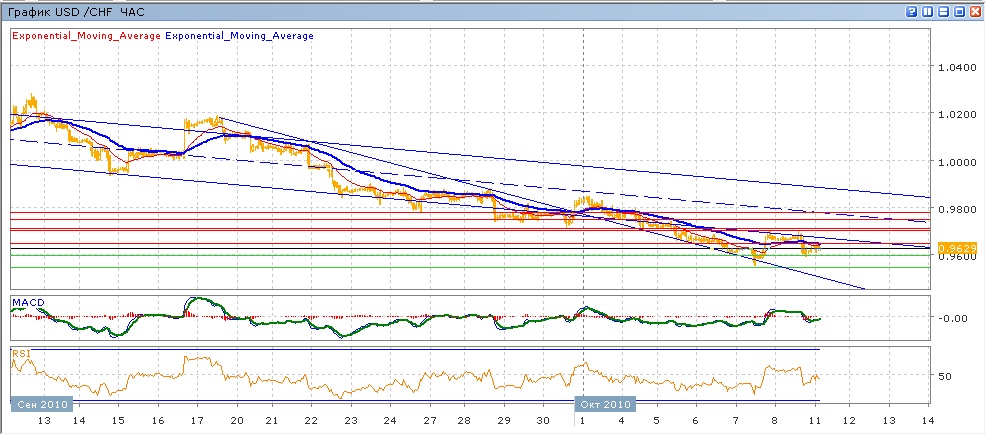Click the help question mark icon
The height and width of the screenshot is (435, 986).
[912, 11]
